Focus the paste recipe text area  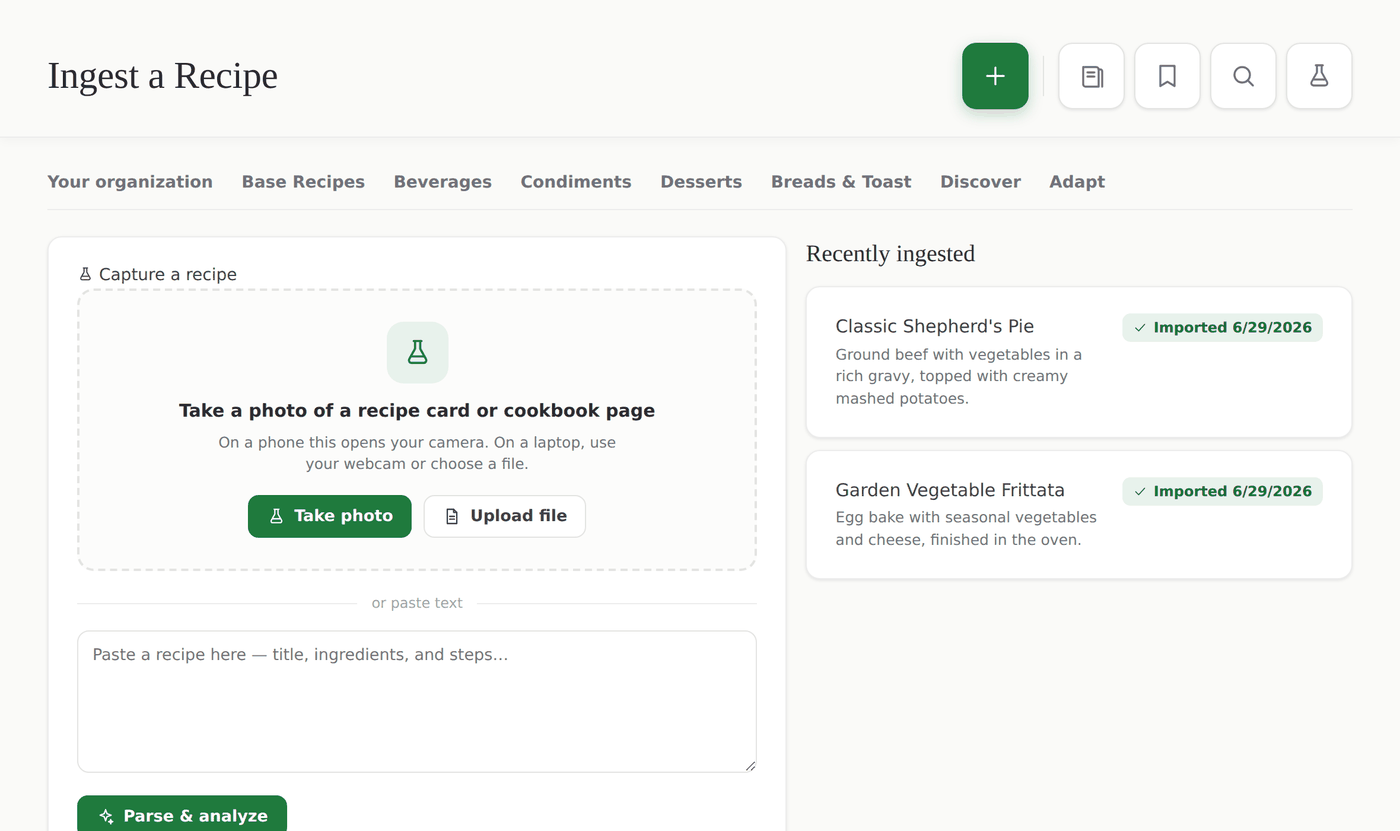click(417, 701)
